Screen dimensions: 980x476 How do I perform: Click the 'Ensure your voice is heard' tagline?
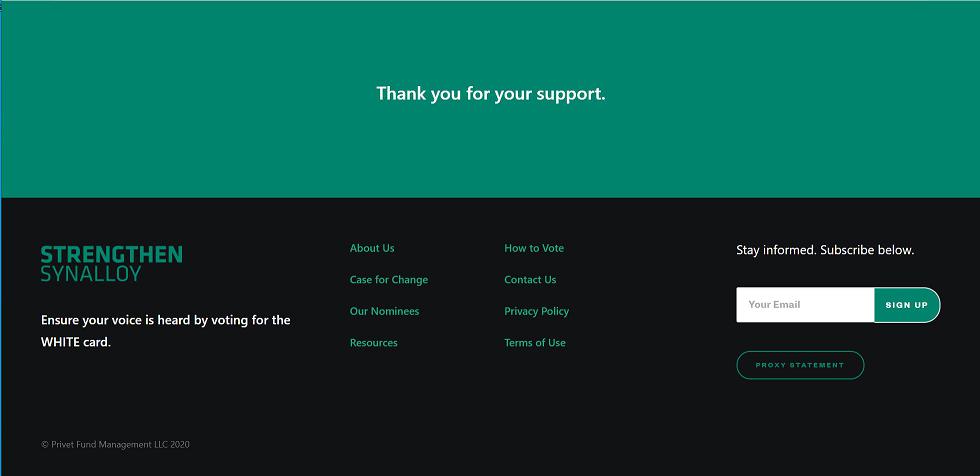165,320
